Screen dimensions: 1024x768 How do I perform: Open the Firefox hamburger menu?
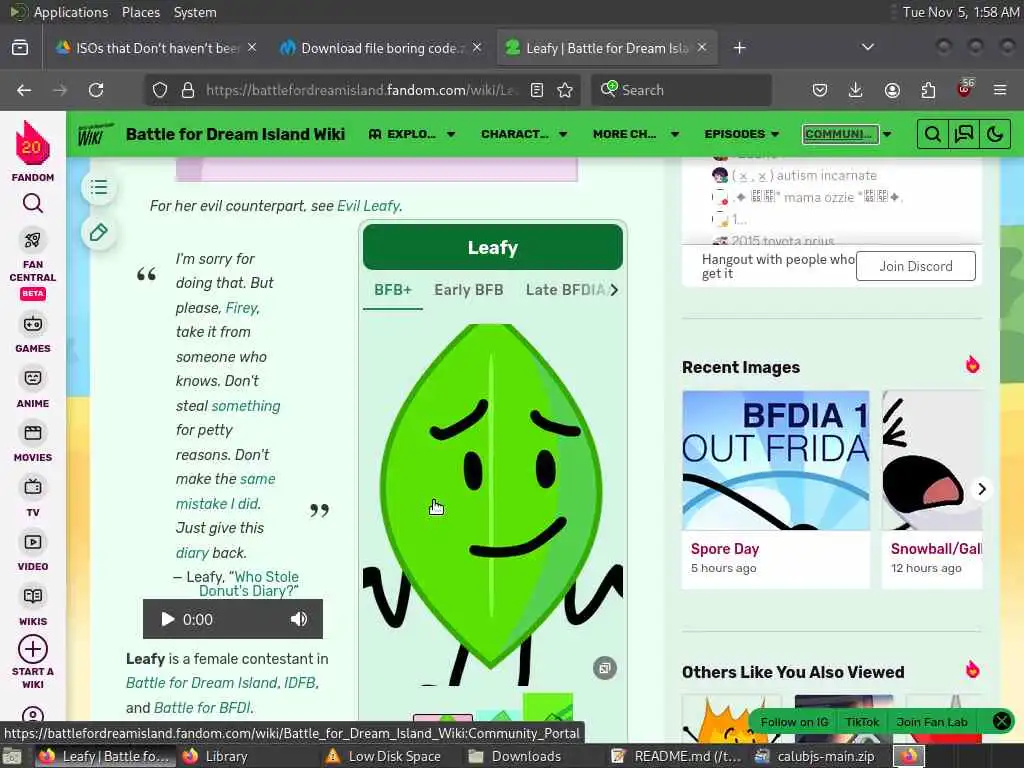coord(1000,90)
